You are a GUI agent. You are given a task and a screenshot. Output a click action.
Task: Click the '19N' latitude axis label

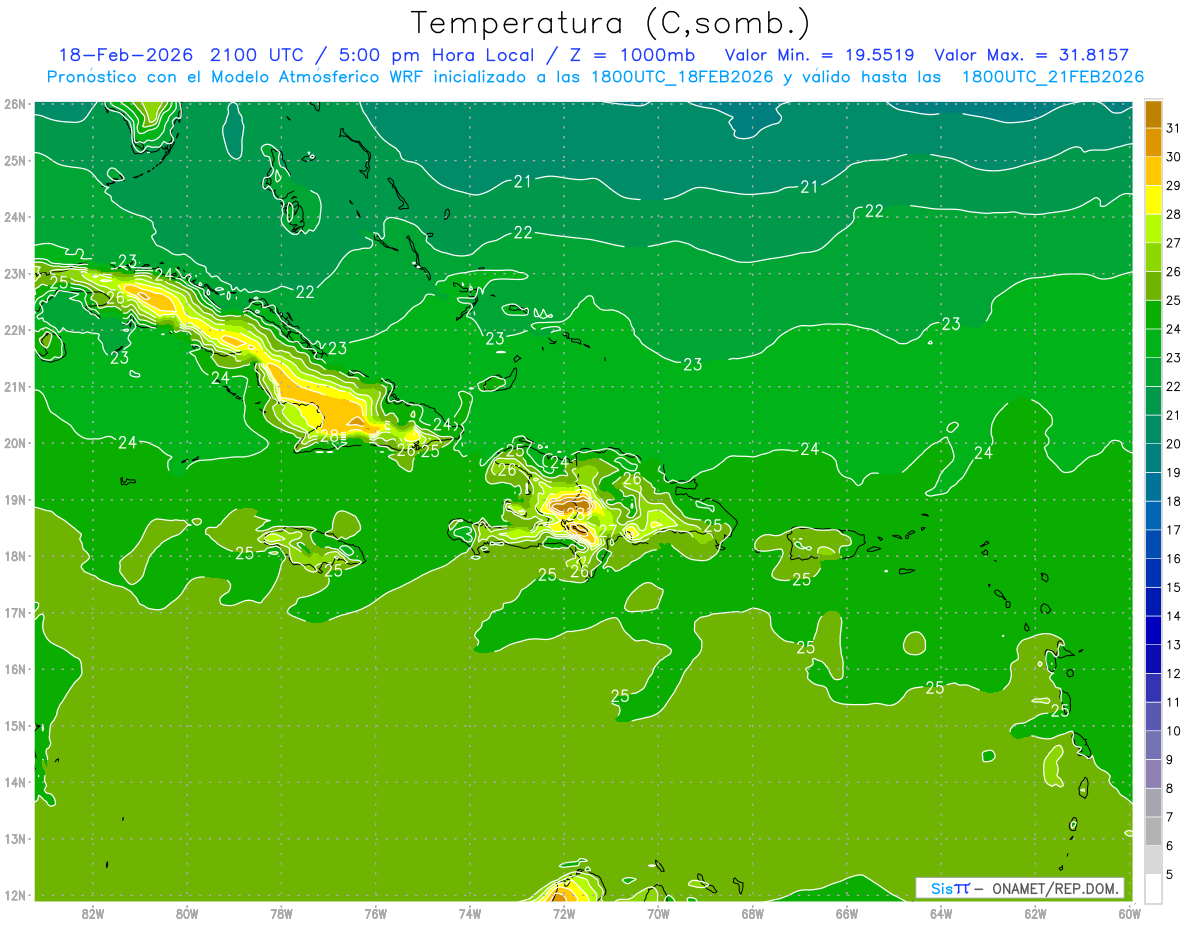point(15,499)
